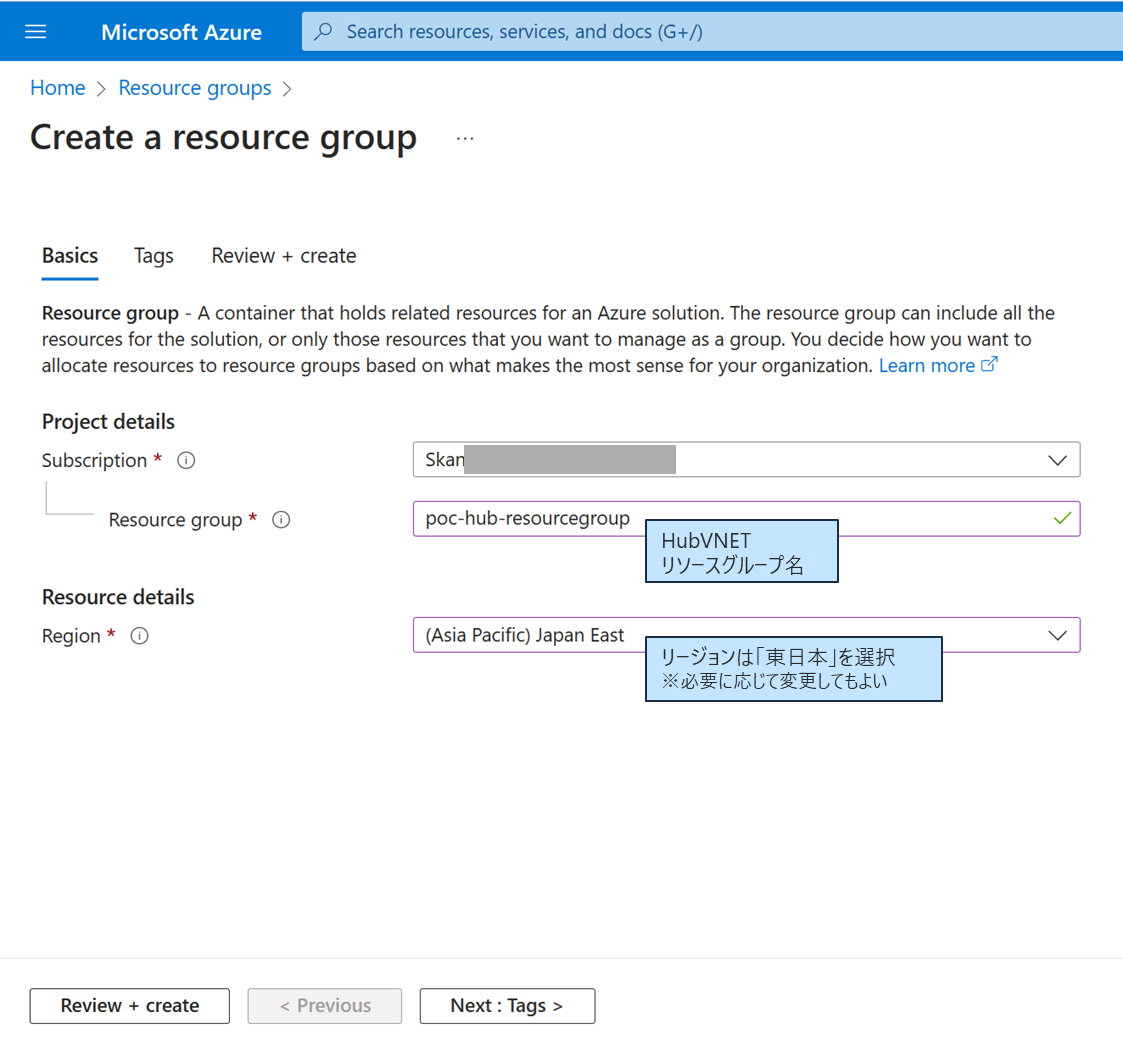
Task: Click the Resource details heading
Action: [x=118, y=597]
